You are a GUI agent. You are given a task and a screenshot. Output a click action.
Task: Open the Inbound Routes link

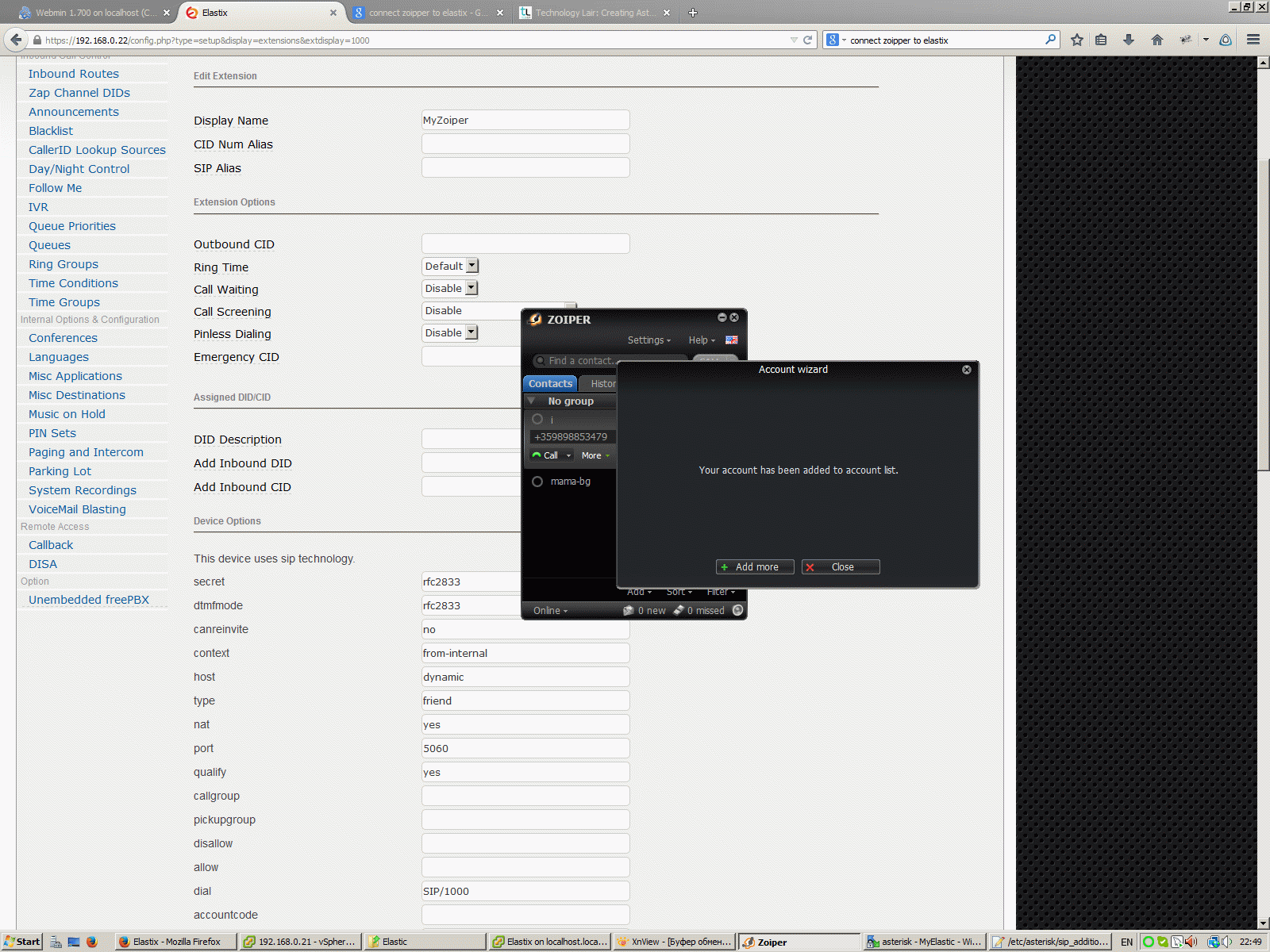tap(74, 74)
